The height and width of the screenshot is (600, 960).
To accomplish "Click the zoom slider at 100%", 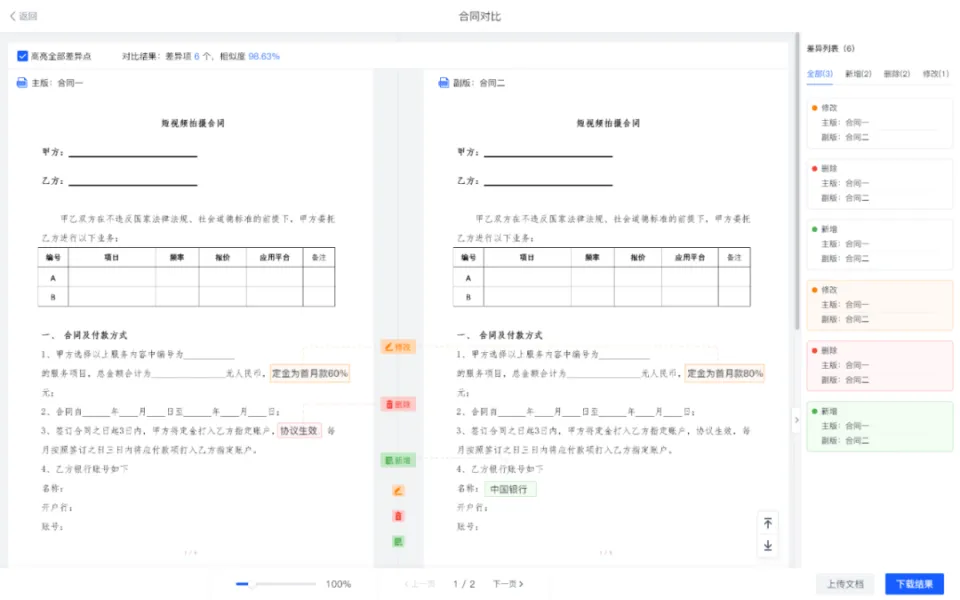I will pos(252,584).
